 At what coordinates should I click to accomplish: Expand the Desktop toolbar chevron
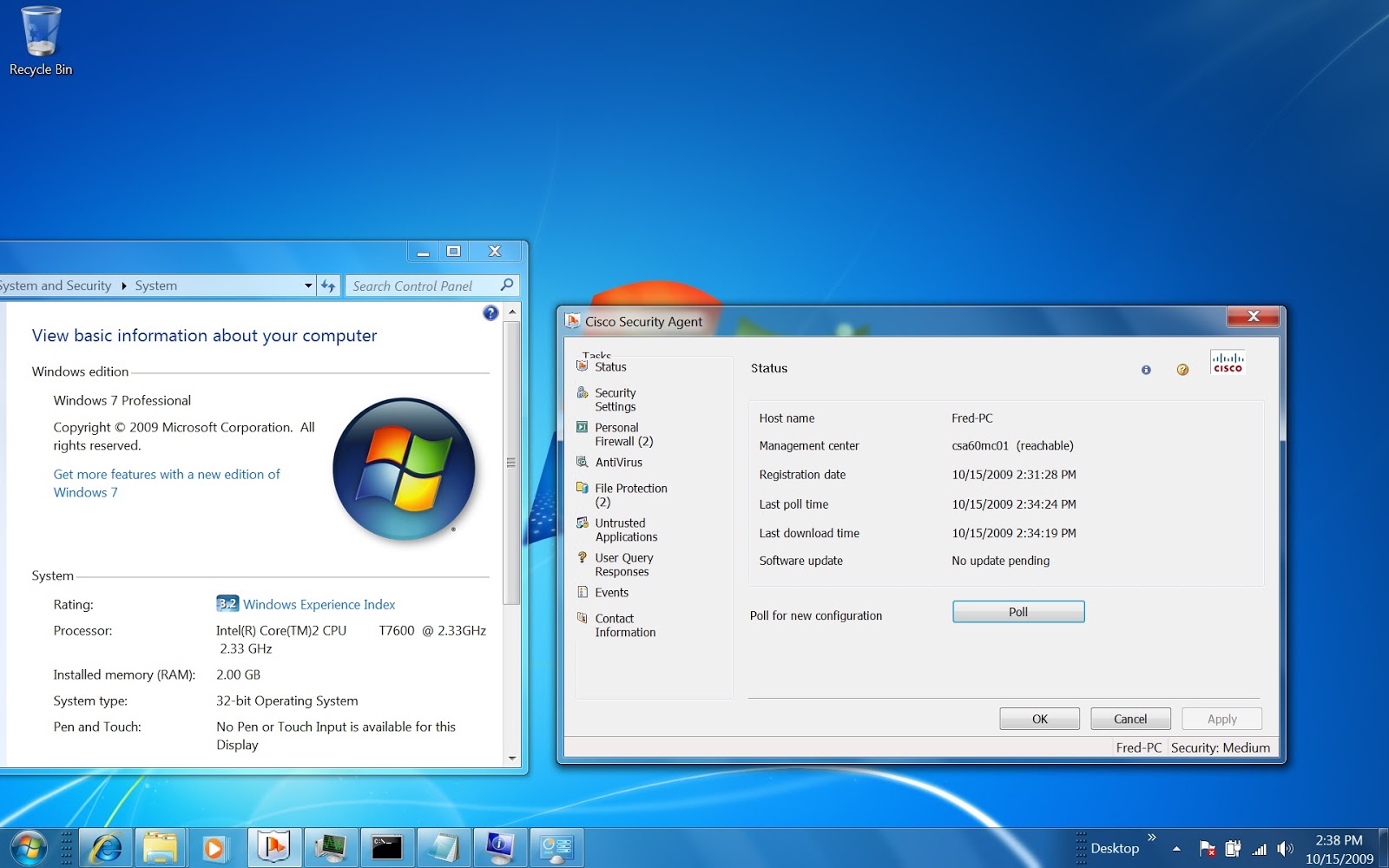pyautogui.click(x=1152, y=838)
